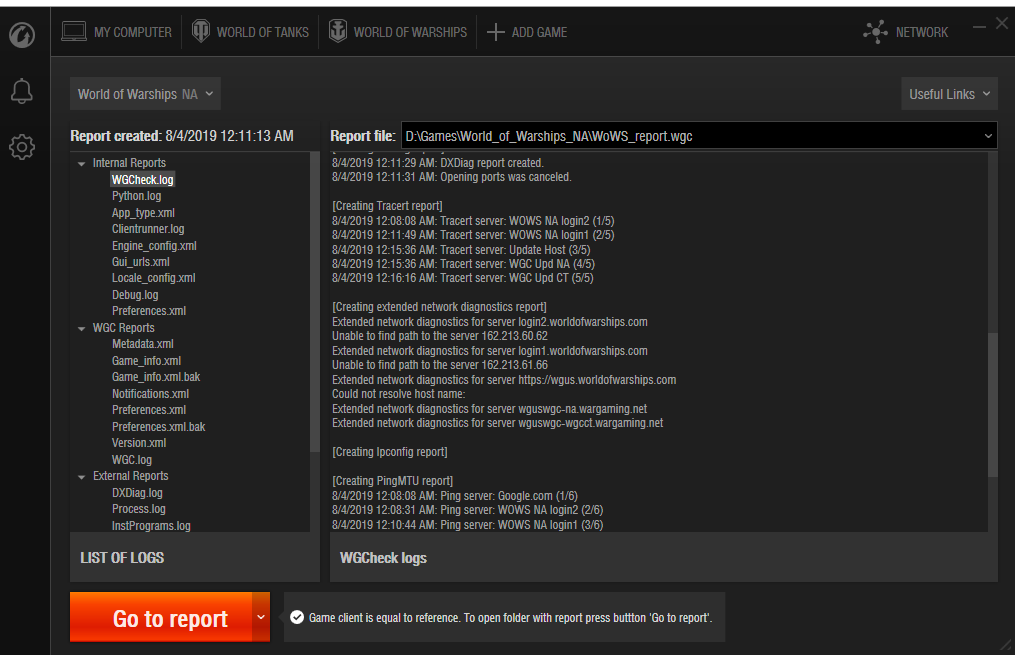The height and width of the screenshot is (655, 1015).
Task: Switch to the World of Tanks tab
Action: 250,32
